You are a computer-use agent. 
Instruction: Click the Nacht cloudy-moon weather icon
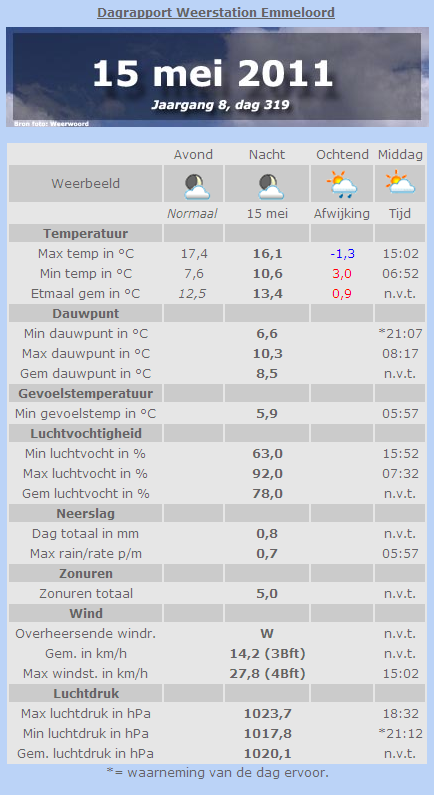pos(271,186)
